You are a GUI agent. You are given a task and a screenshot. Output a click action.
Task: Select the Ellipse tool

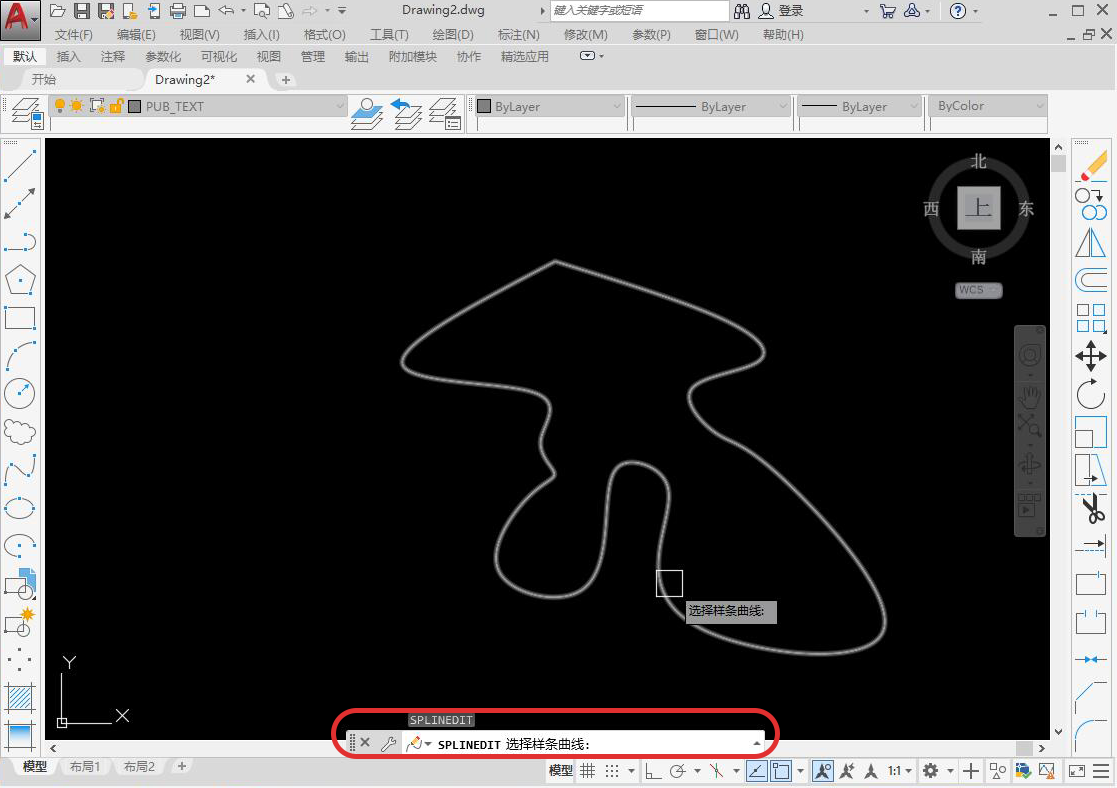point(20,508)
